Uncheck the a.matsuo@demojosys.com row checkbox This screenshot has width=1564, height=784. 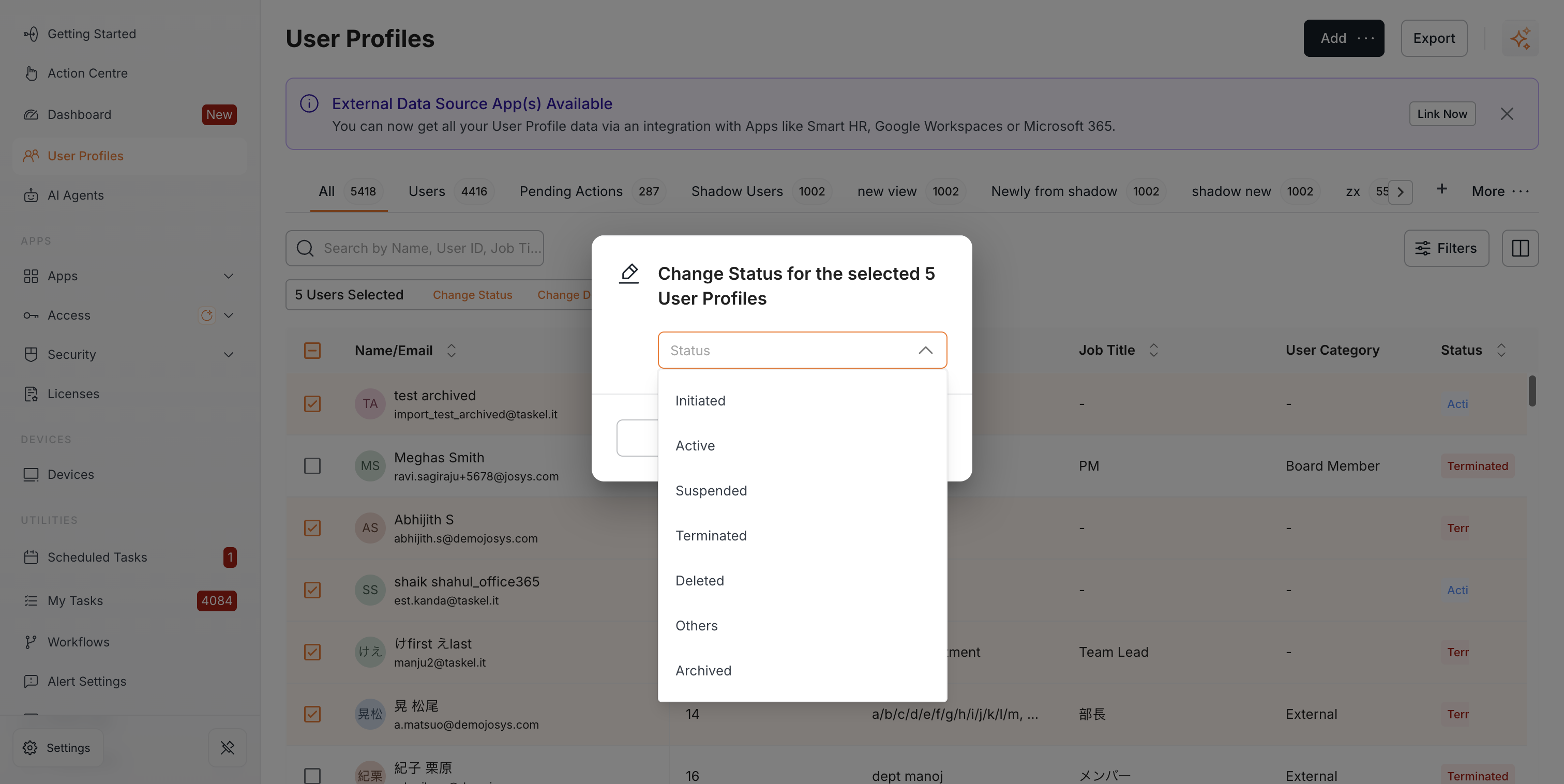312,714
